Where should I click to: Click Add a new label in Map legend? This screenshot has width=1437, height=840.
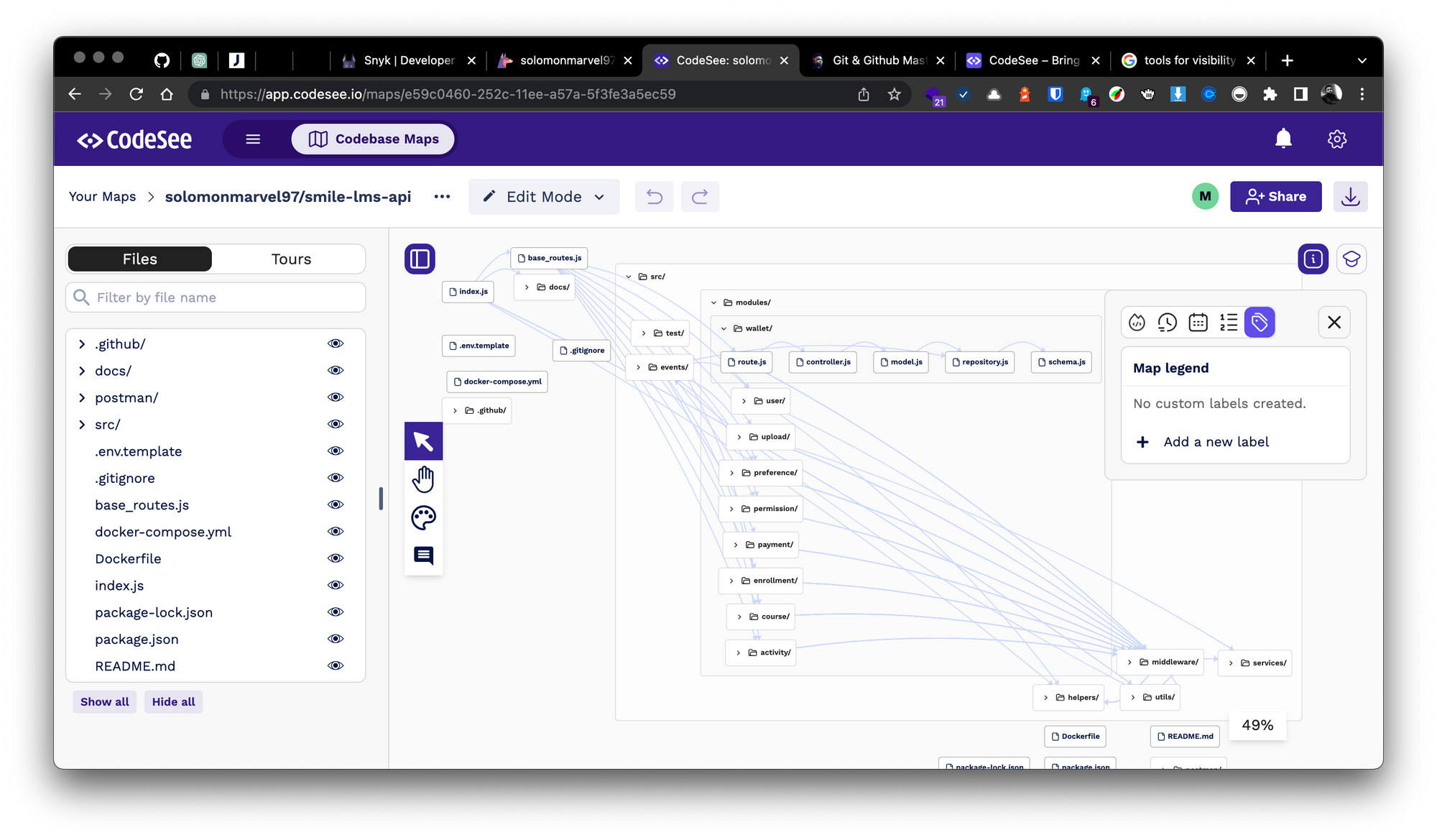click(1216, 441)
